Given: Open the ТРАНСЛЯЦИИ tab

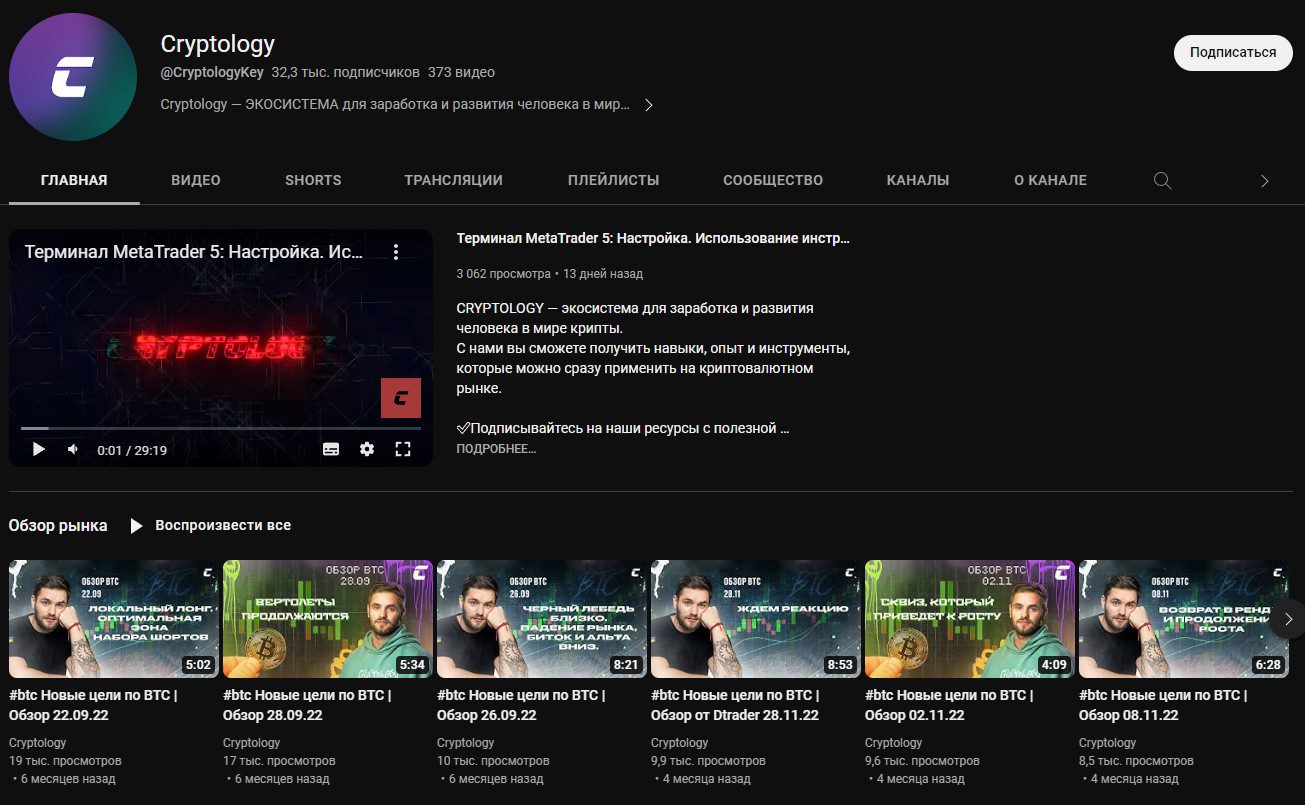Looking at the screenshot, I should (454, 181).
